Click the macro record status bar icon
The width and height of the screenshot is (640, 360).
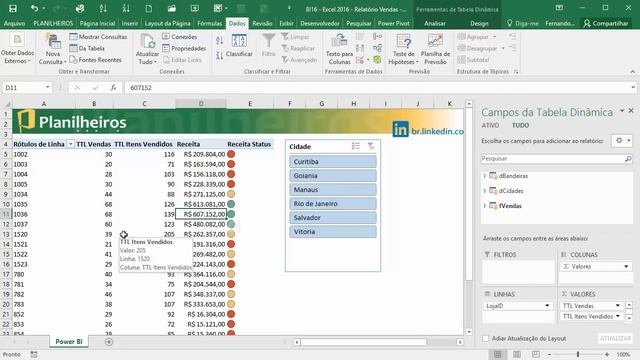34,354
